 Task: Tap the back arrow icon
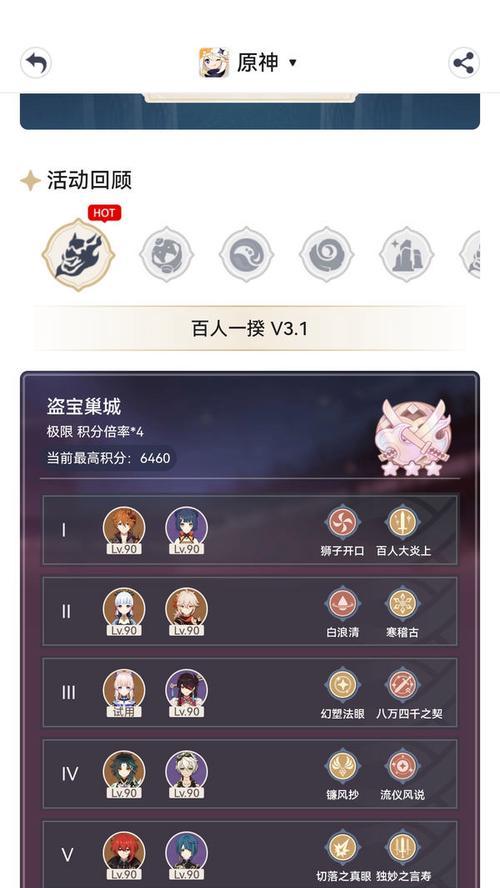[36, 63]
